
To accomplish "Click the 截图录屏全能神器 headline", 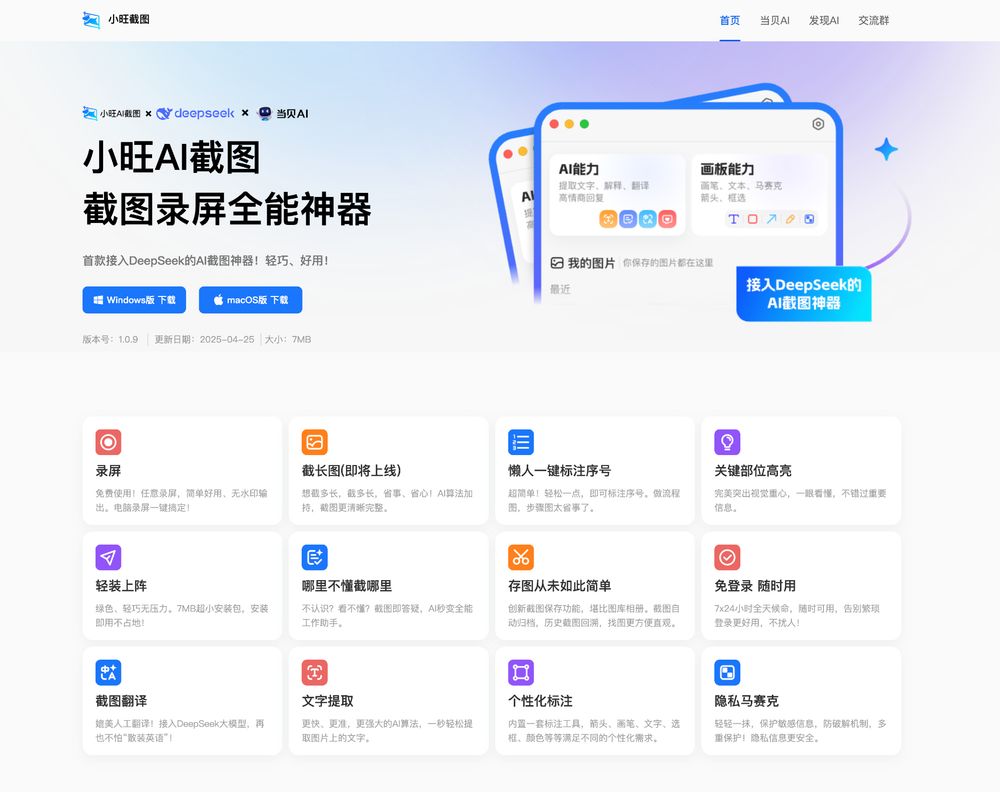I will pos(227,209).
